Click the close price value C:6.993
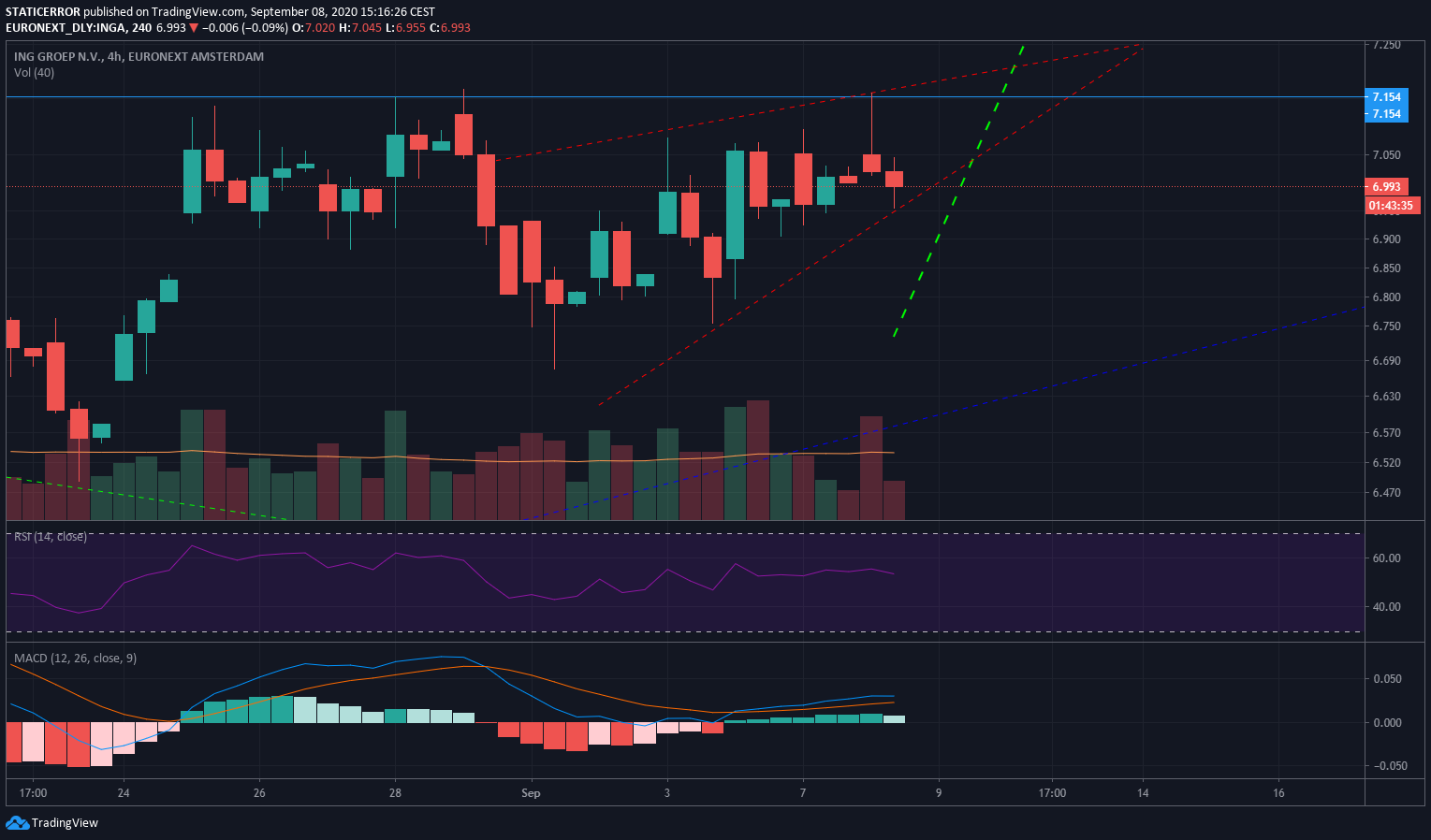Screen dimensions: 1431x840 (449, 28)
